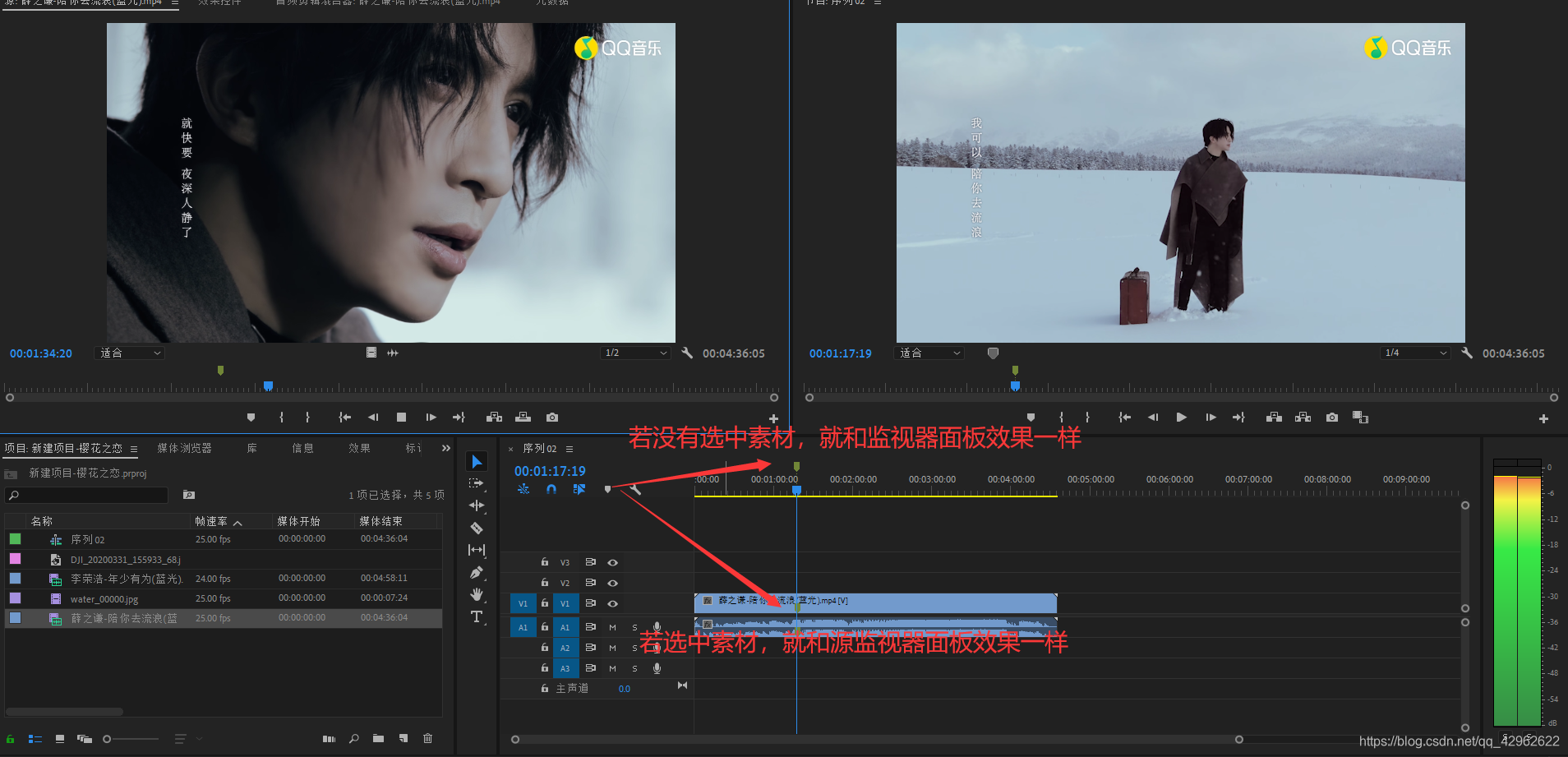This screenshot has width=1568, height=757.
Task: Open Program monitor settings wrench
Action: click(x=1467, y=353)
